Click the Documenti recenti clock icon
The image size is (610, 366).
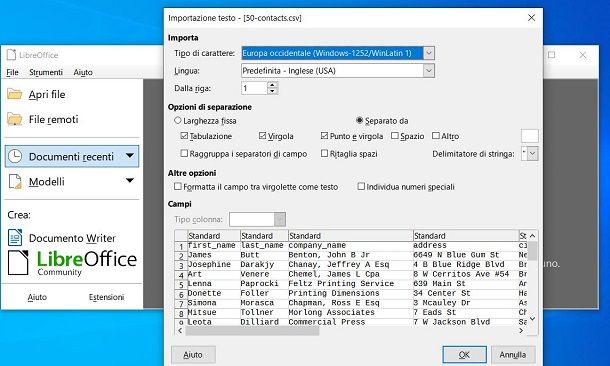click(15, 156)
